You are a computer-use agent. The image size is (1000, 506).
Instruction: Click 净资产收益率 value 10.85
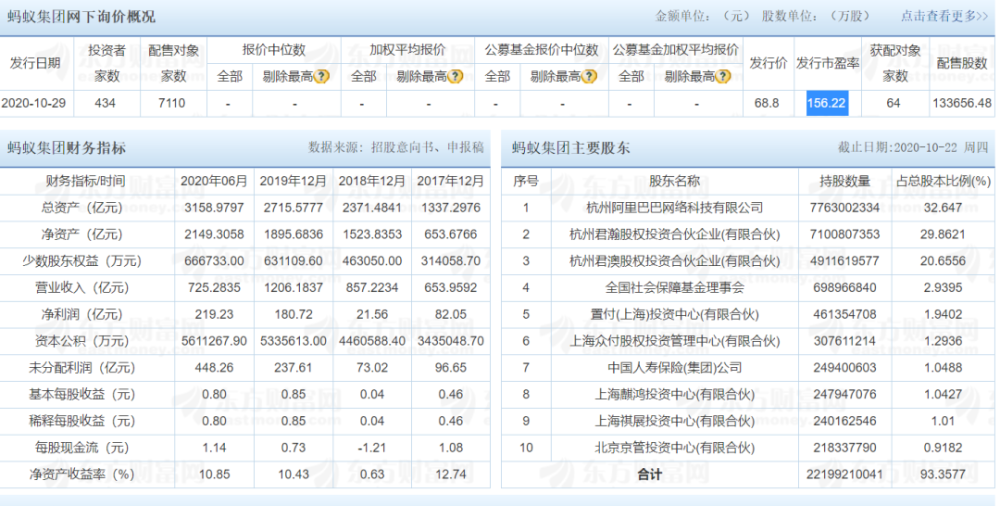(x=214, y=475)
